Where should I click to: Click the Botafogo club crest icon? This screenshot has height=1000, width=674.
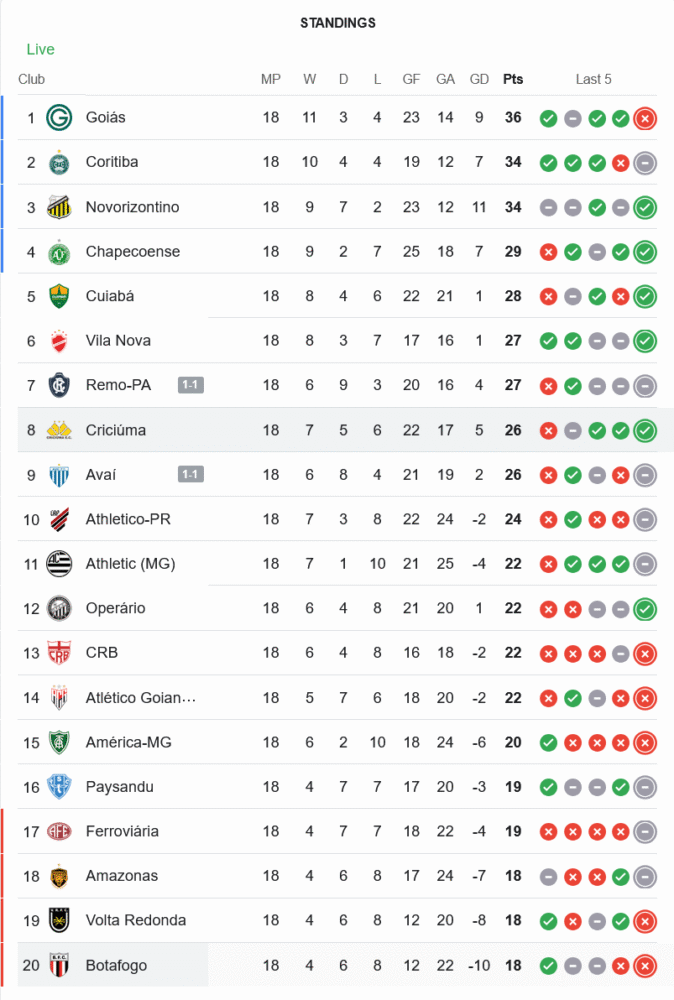[x=59, y=965]
